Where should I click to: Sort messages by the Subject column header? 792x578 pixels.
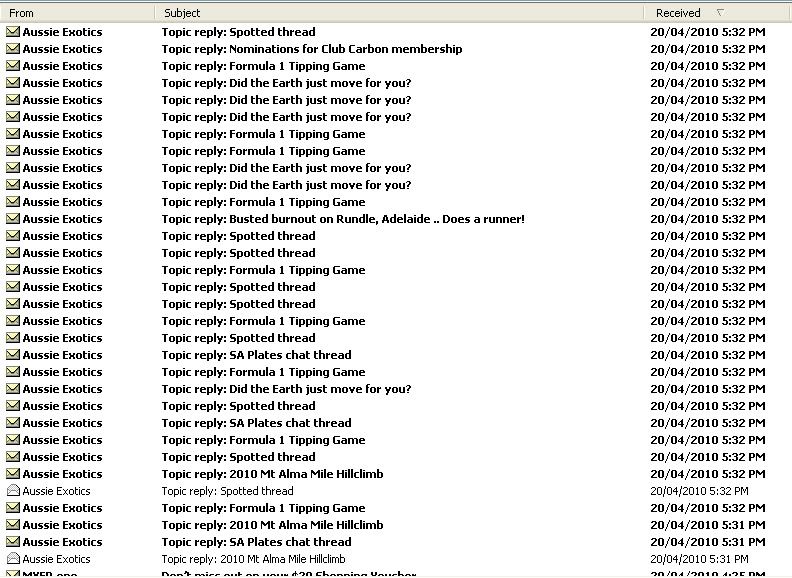pos(182,13)
